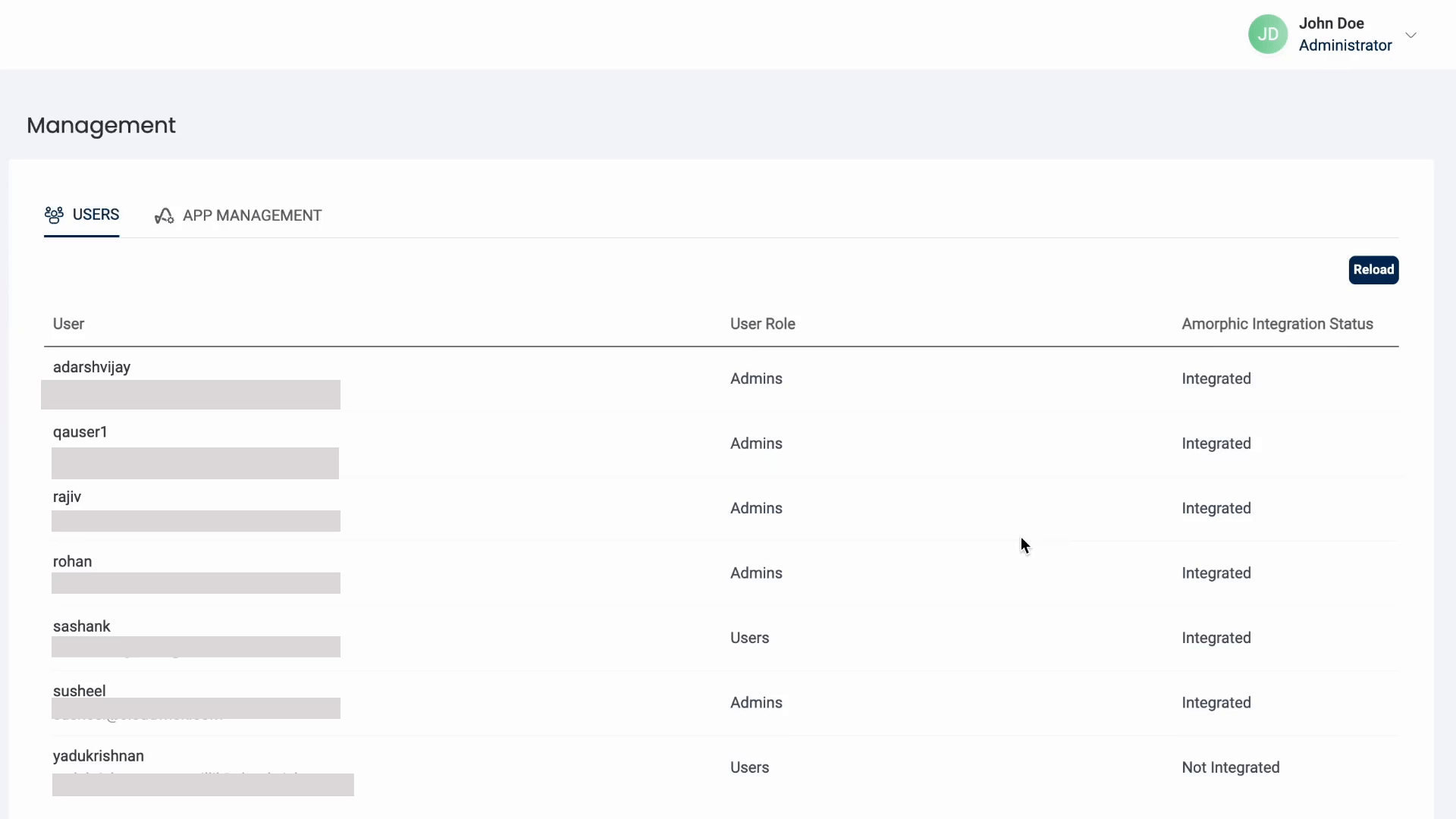Click the USERS tab label
Screen dimensions: 1456x819
click(96, 214)
